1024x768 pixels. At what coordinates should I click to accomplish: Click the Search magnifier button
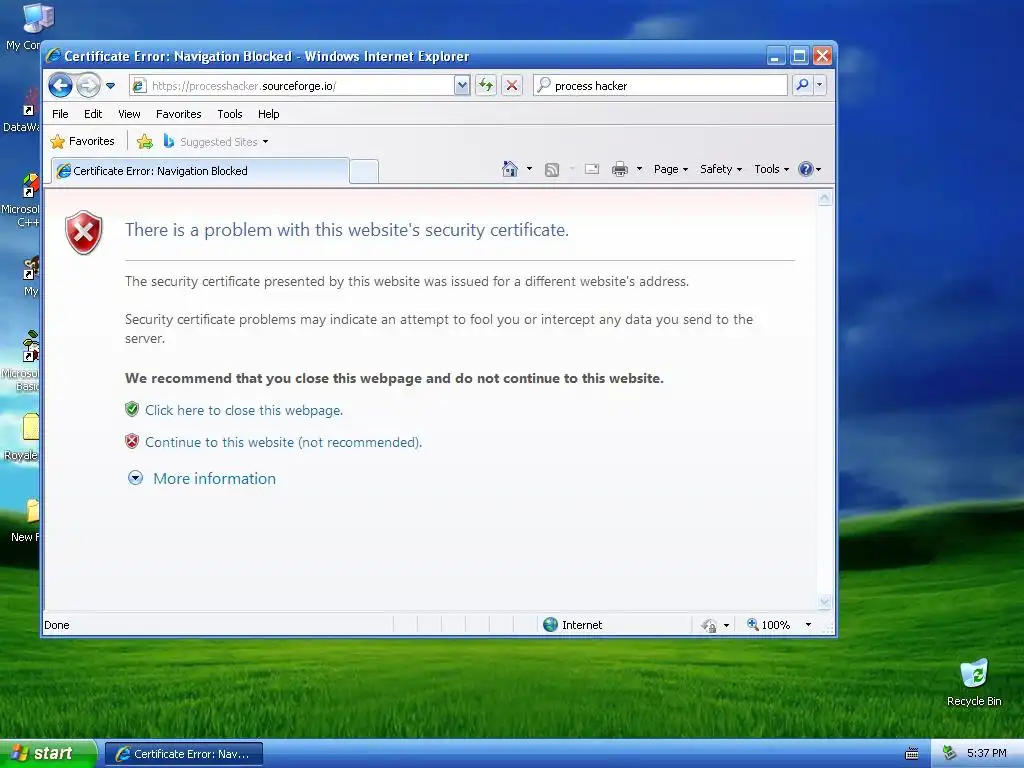pos(802,85)
